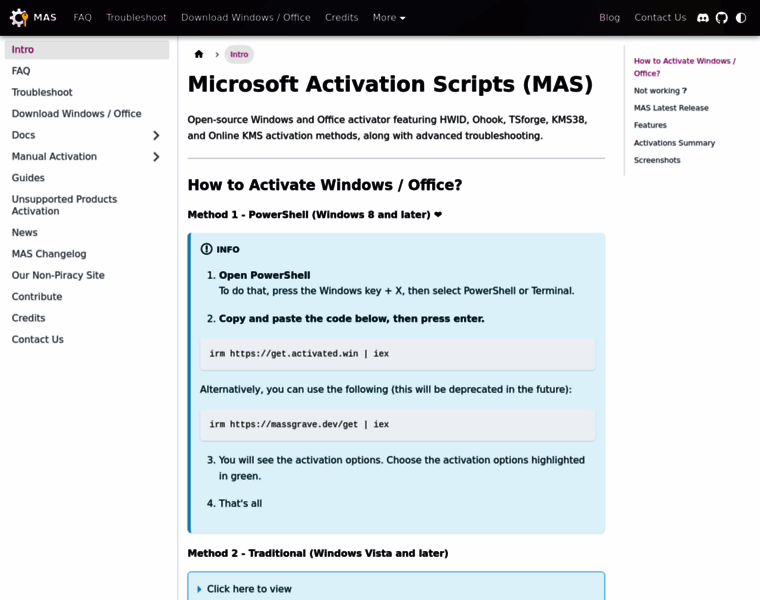
Task: Jump to 'Not working ?' in contents
Action: (660, 91)
